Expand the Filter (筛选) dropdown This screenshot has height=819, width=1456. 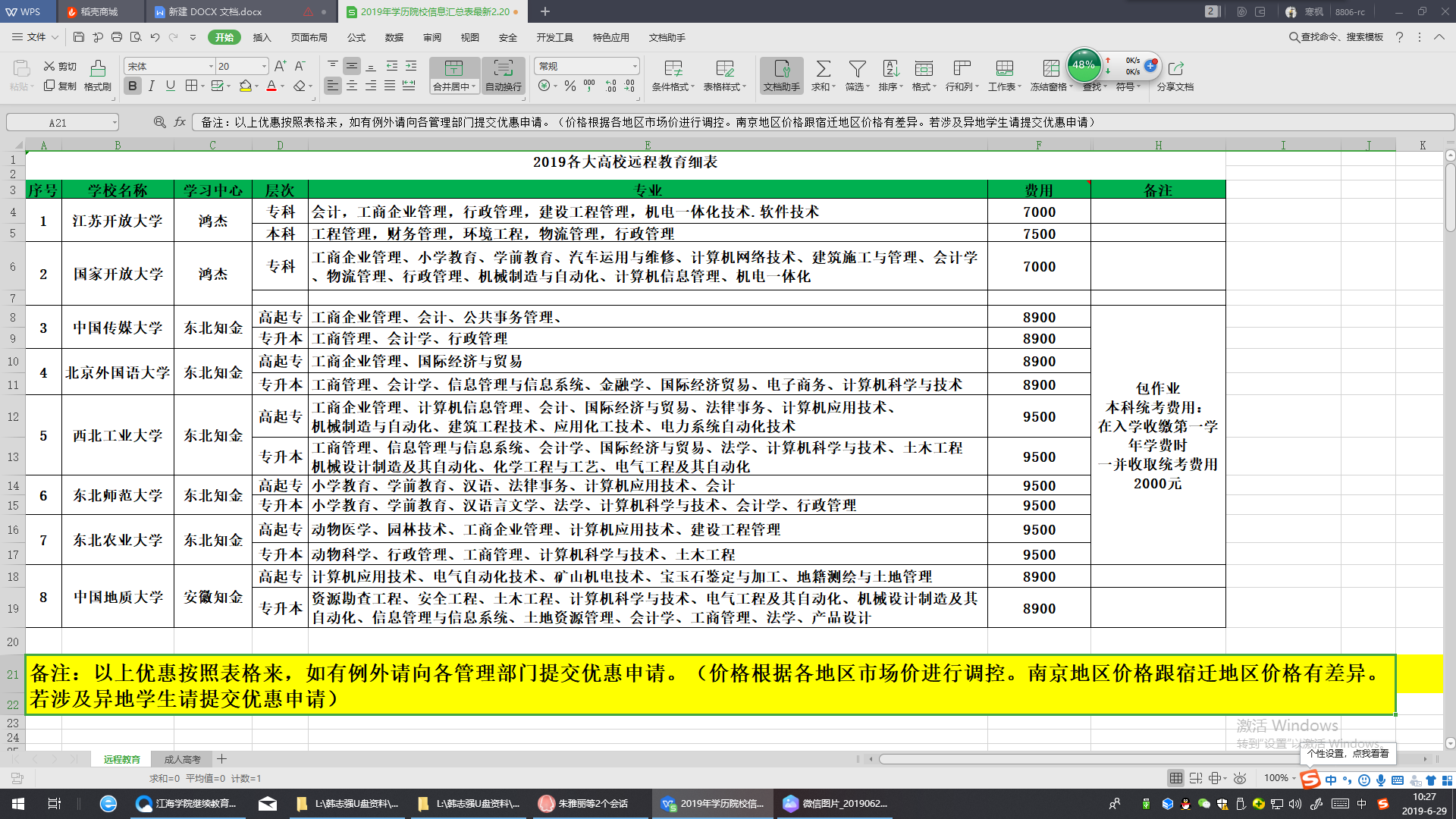click(x=868, y=86)
